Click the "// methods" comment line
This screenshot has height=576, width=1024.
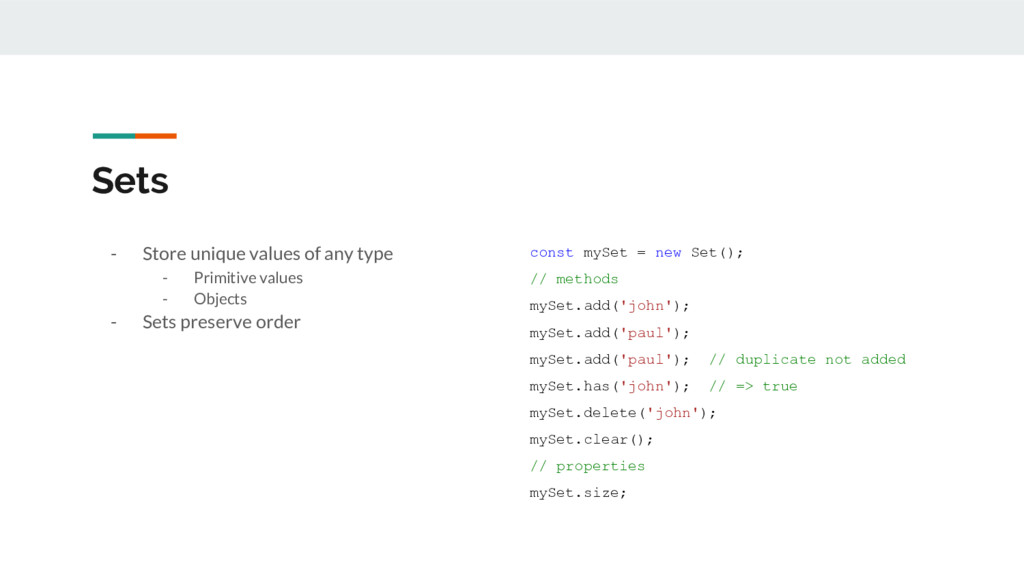coord(573,279)
